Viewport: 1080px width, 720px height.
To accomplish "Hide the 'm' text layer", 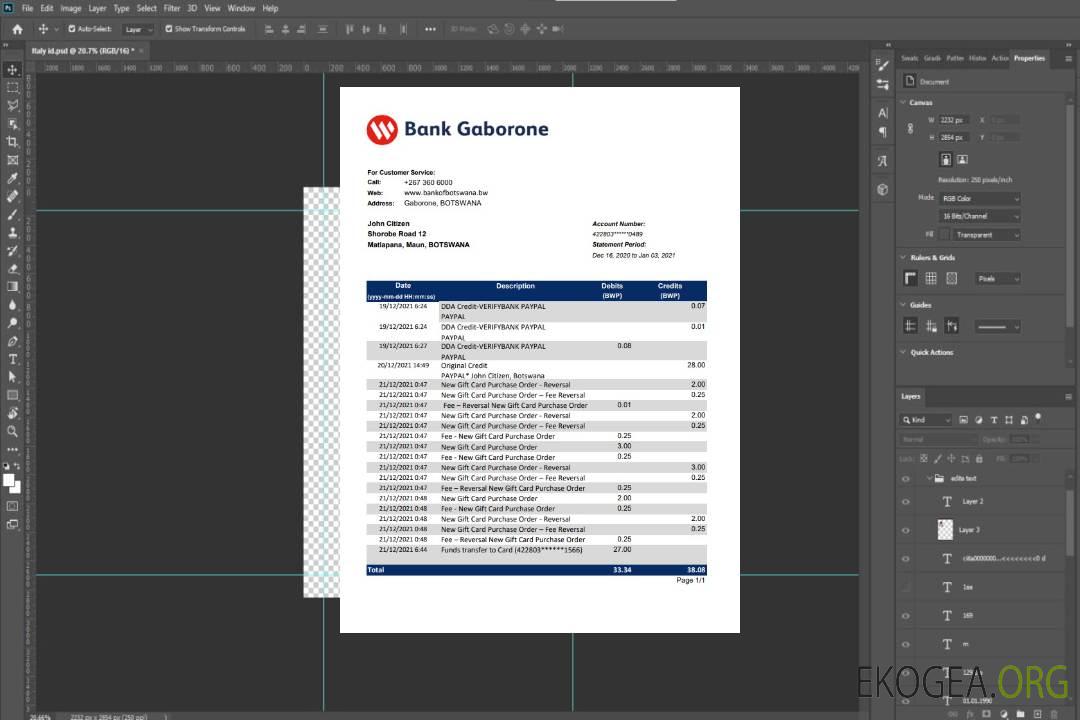I will click(906, 644).
